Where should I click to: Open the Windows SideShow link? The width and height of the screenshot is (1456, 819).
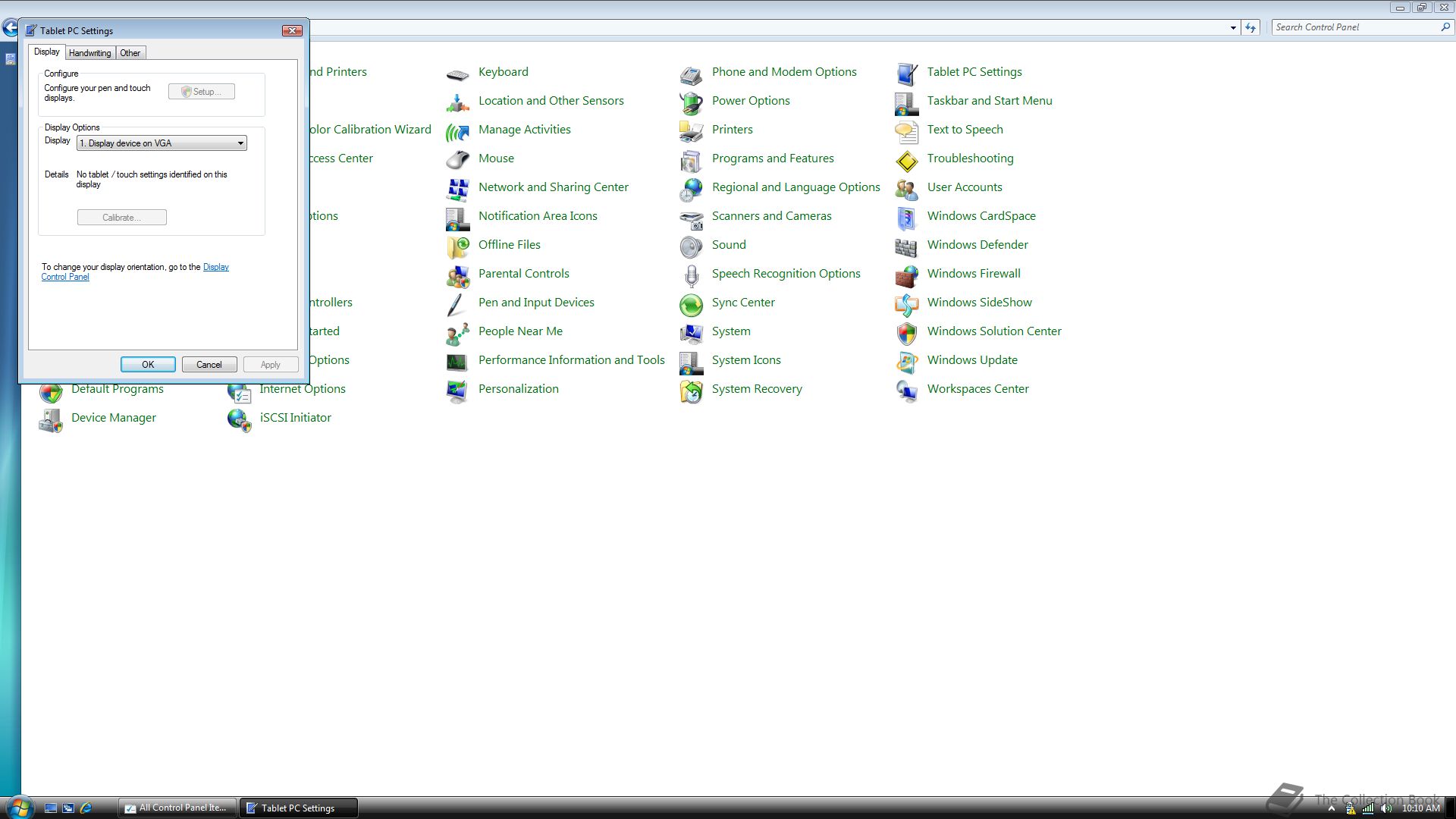(x=979, y=302)
